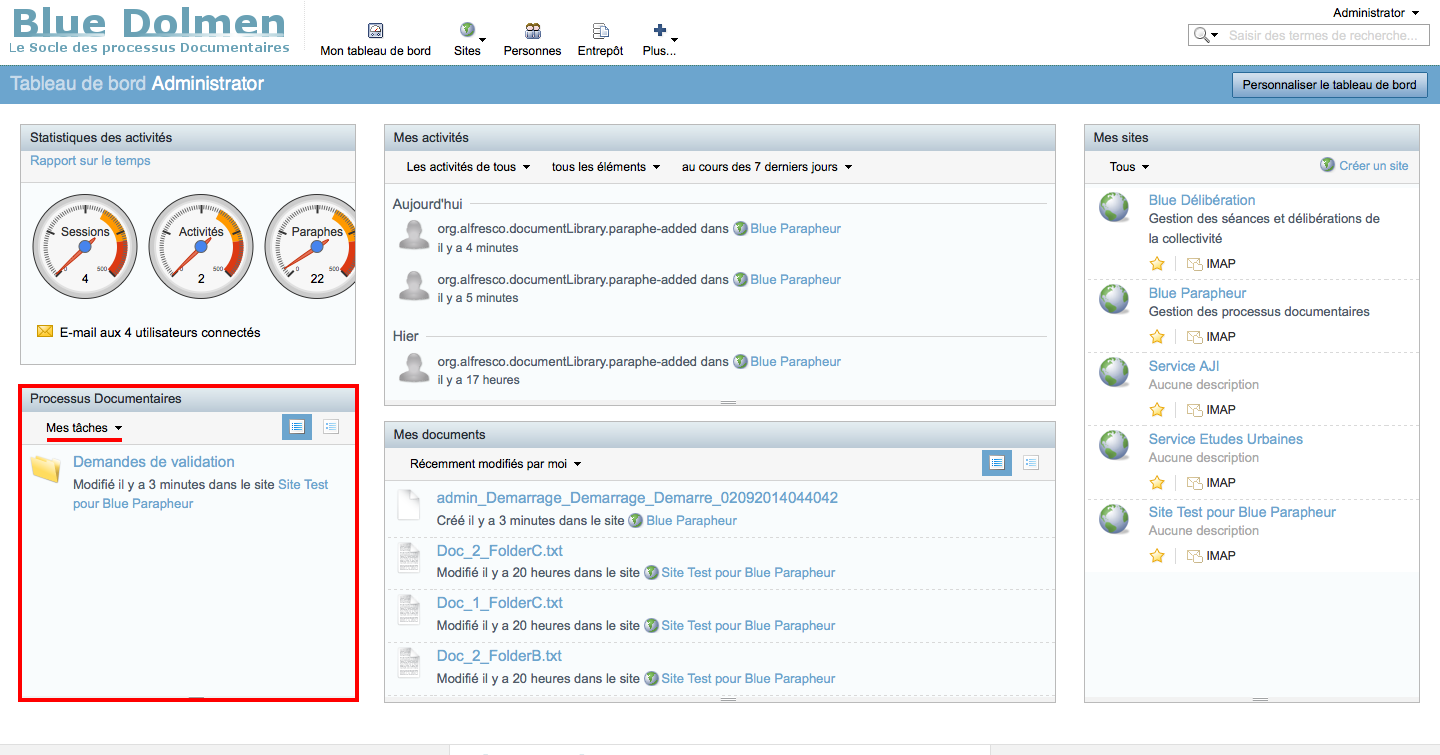This screenshot has width=1440, height=755.
Task: Open E-mail aux 4 utilisateurs connectés
Action: 160,332
